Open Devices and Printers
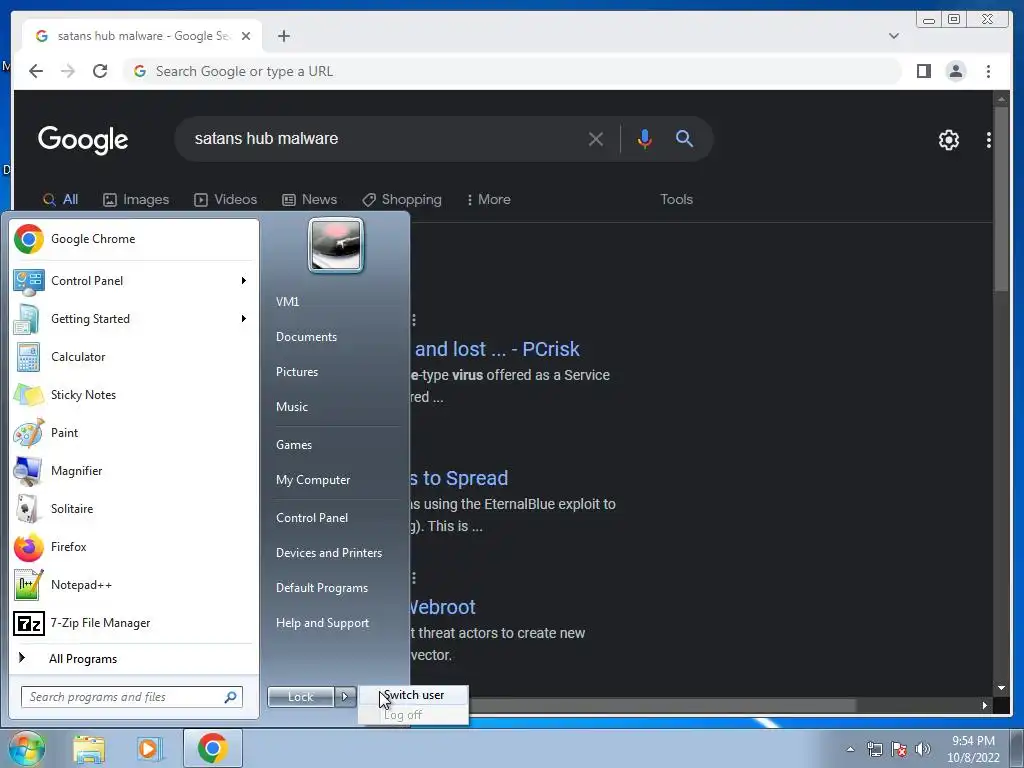 point(328,552)
